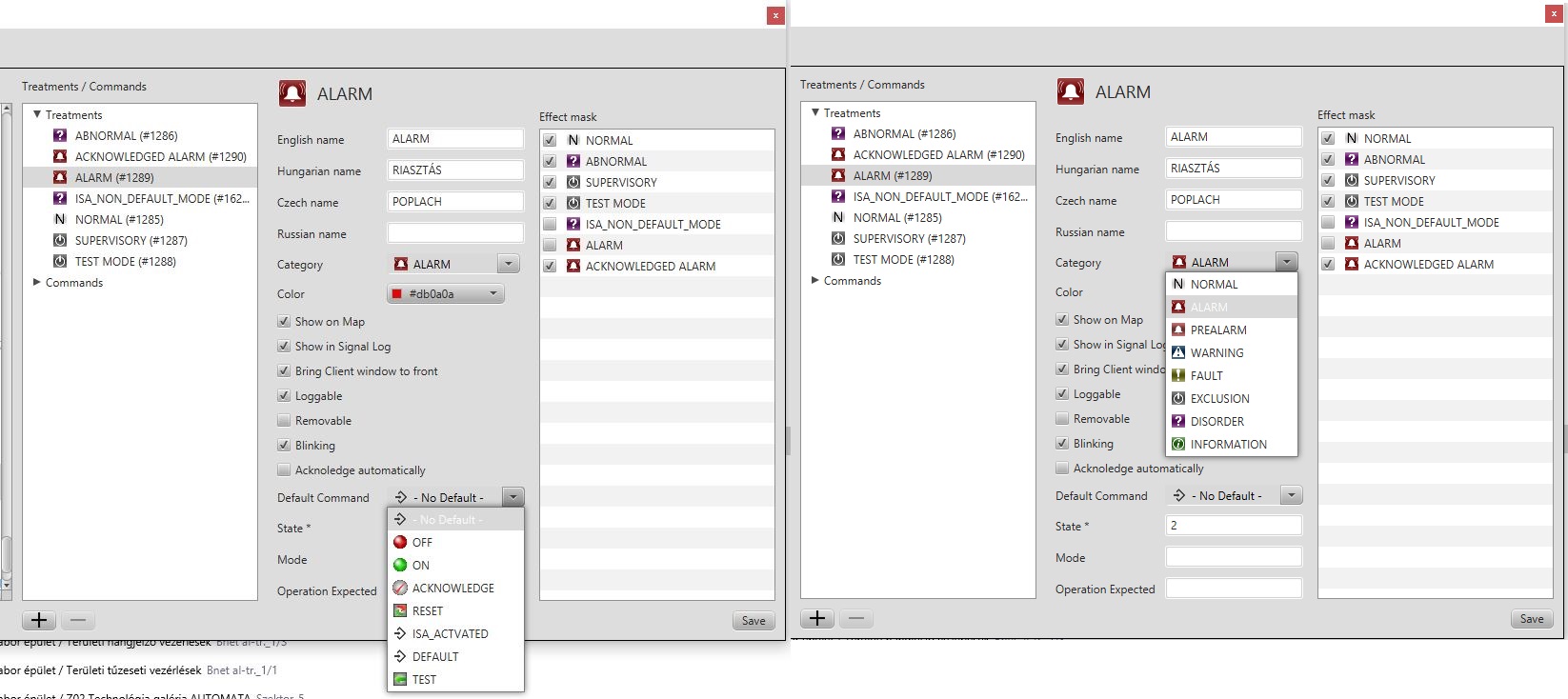Open the red #db0a0a color picker
This screenshot has height=699, width=1568.
446,293
